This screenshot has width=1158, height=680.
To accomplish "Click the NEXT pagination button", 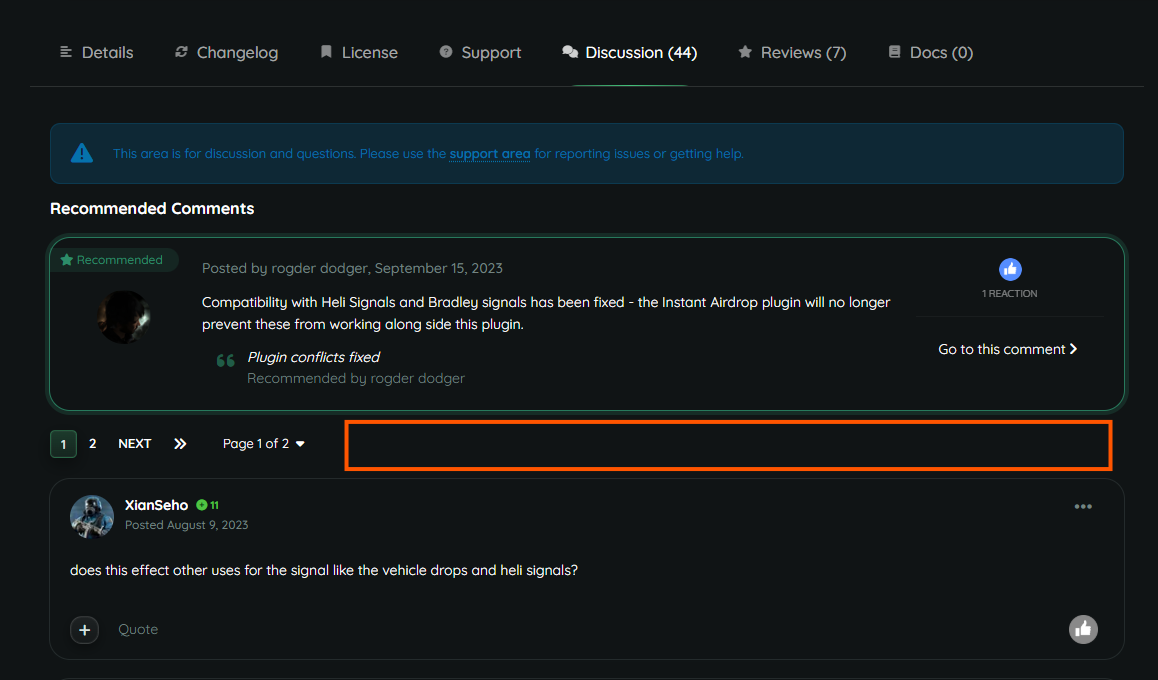I will 135,444.
